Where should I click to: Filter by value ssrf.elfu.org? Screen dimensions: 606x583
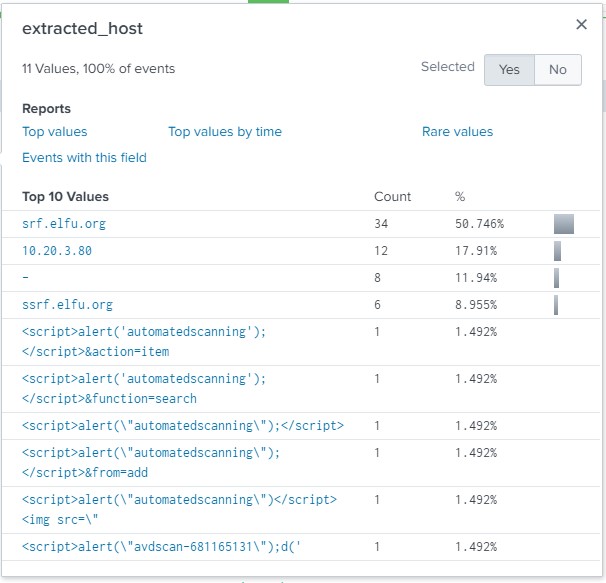tap(67, 305)
